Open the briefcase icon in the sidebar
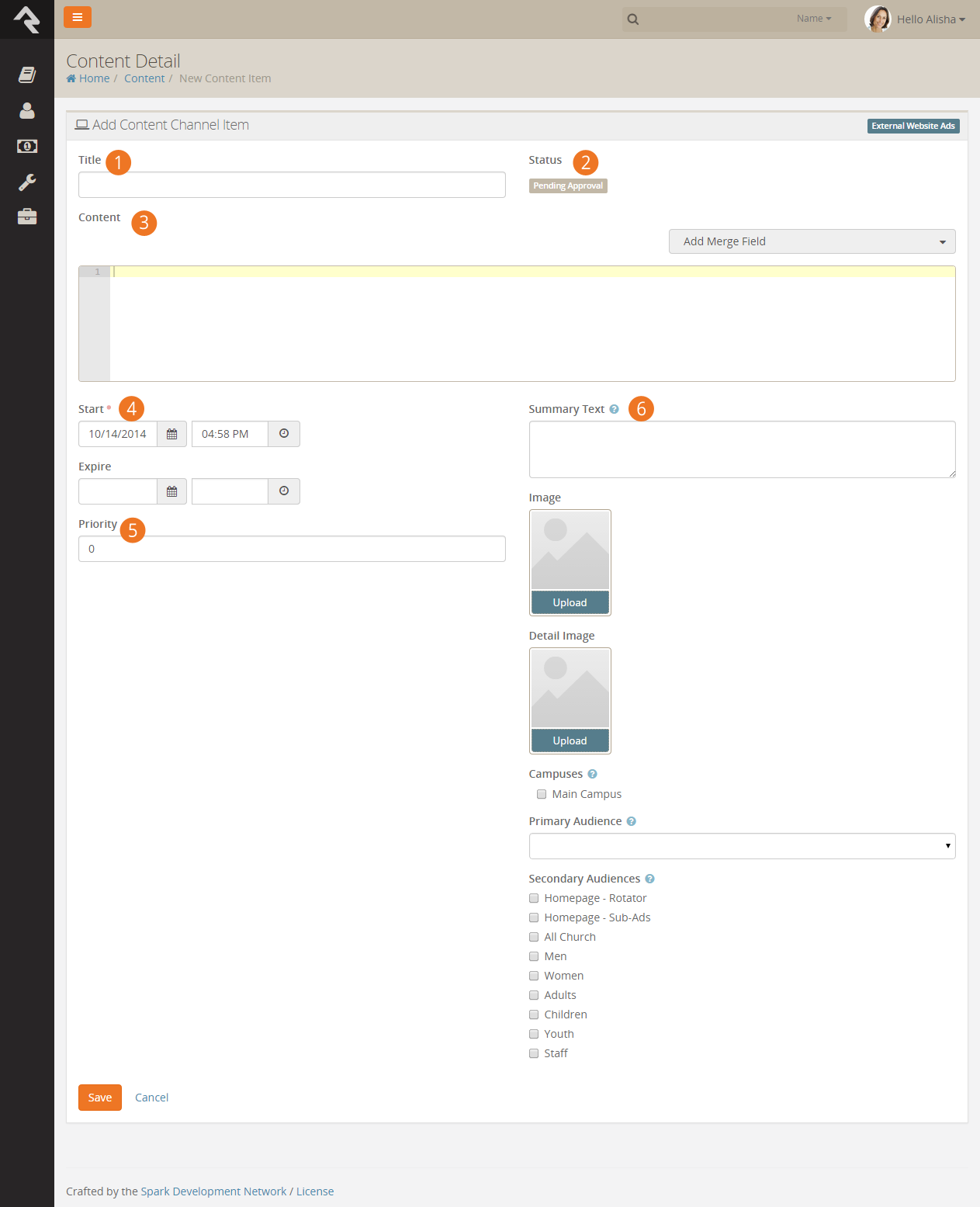Screen dimensions: 980x1207 [27, 217]
